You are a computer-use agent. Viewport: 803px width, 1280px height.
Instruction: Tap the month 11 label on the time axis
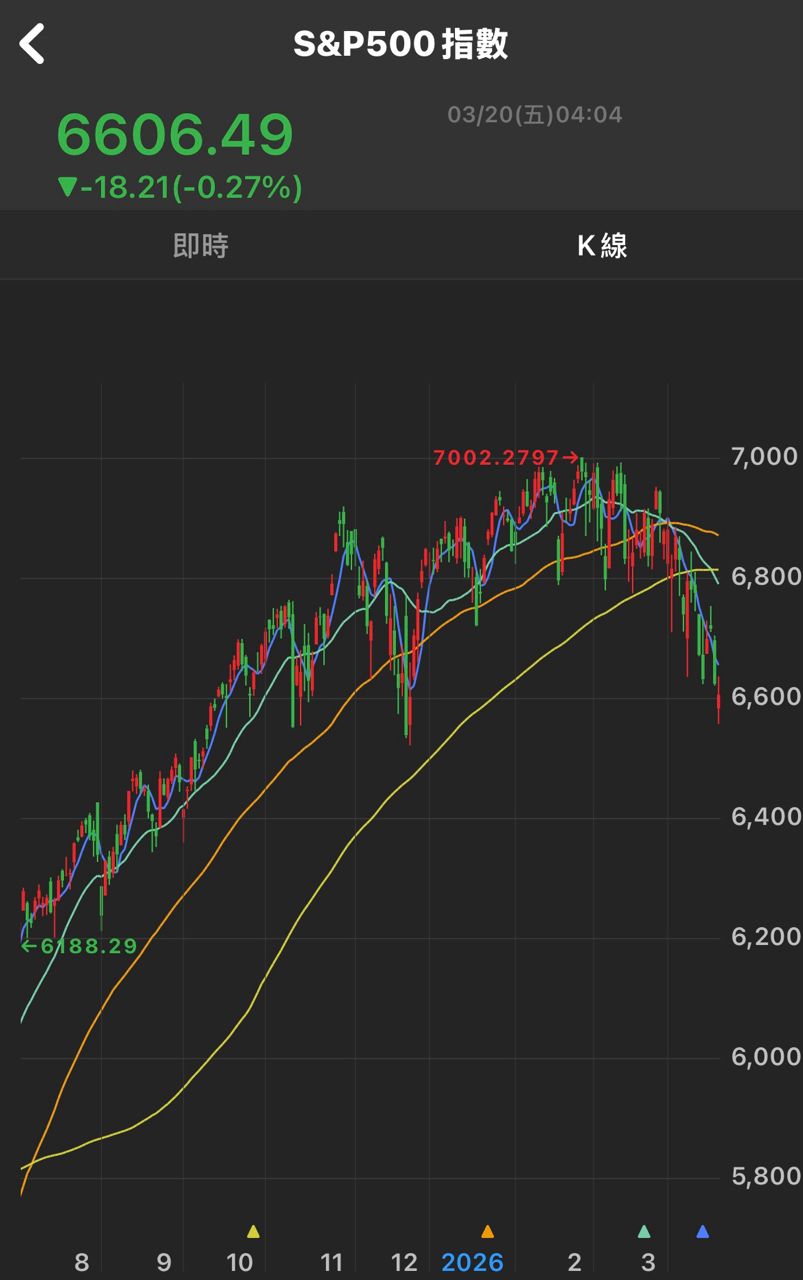[331, 1262]
